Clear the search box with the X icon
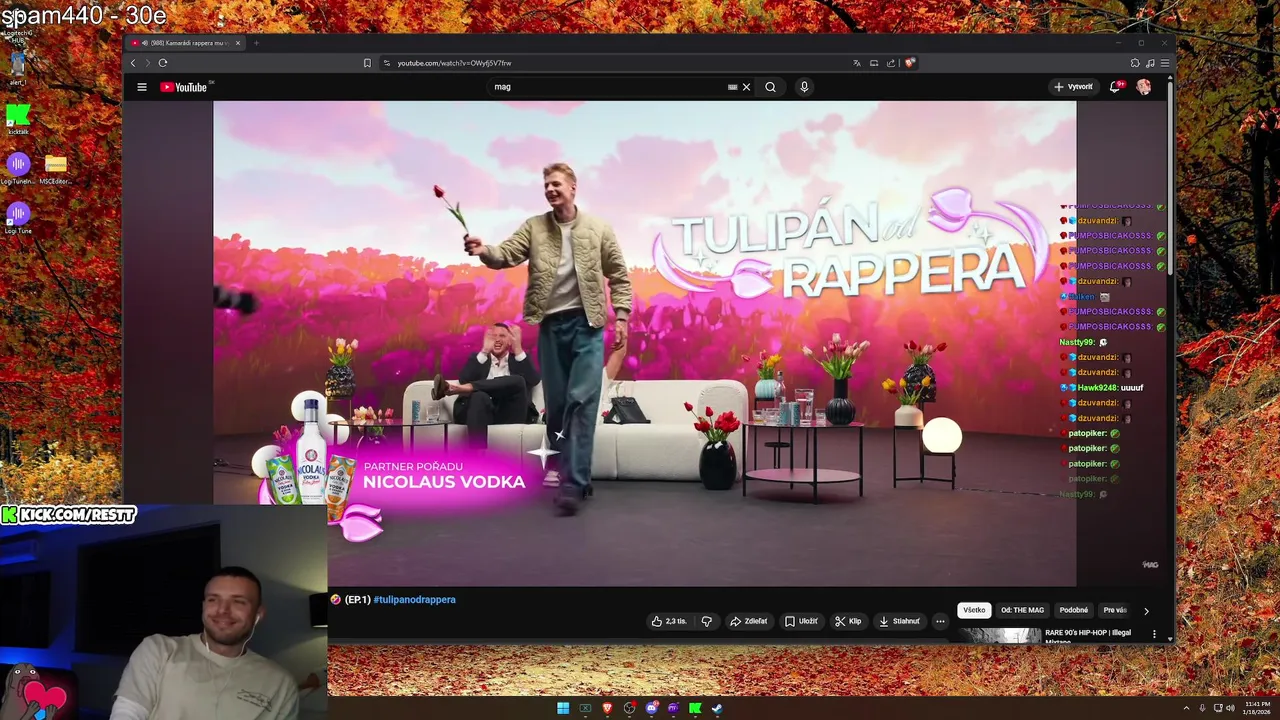The image size is (1280, 720). pyautogui.click(x=746, y=87)
